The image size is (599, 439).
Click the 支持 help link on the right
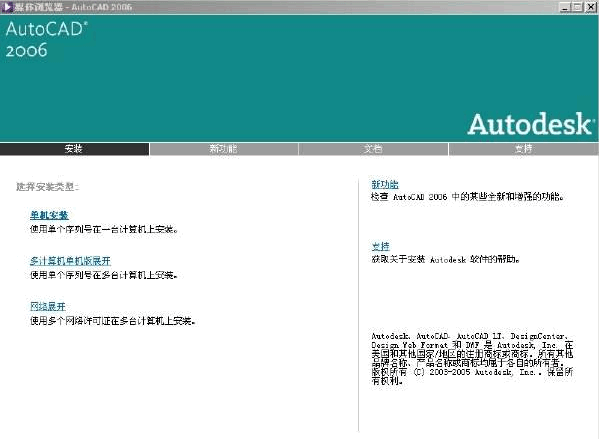tap(380, 246)
